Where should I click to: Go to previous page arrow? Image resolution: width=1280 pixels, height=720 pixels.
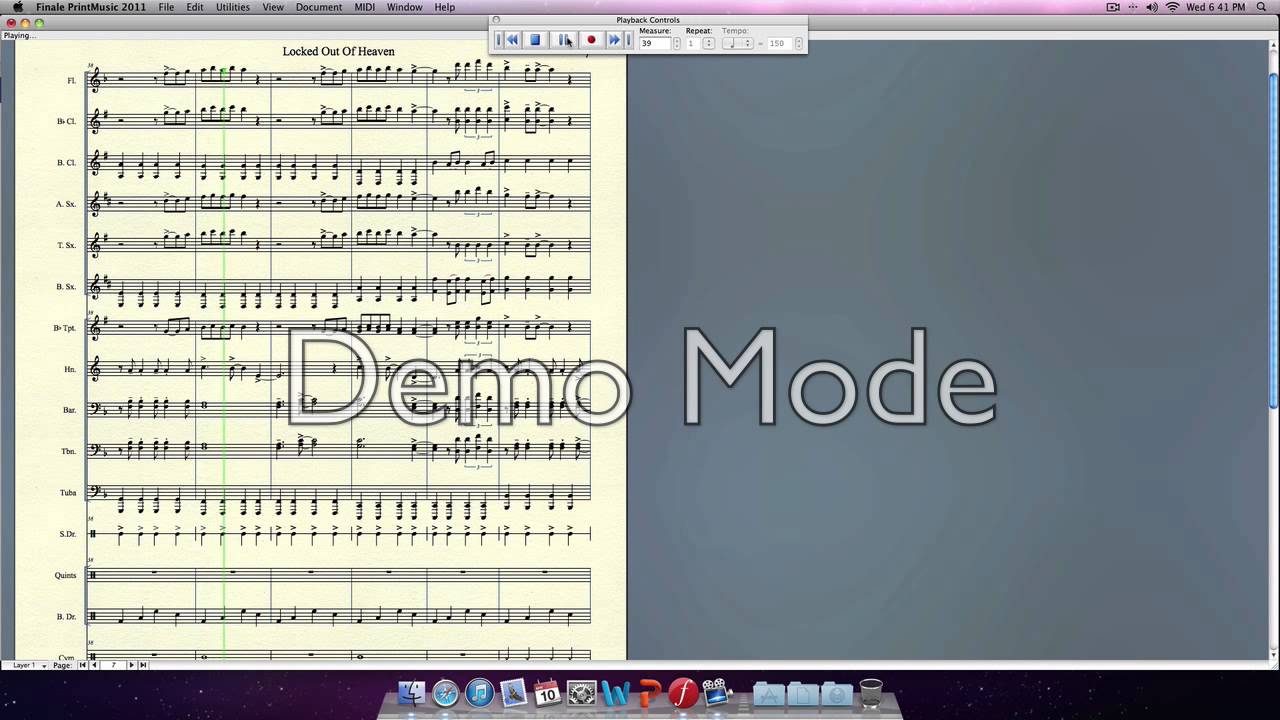point(94,665)
